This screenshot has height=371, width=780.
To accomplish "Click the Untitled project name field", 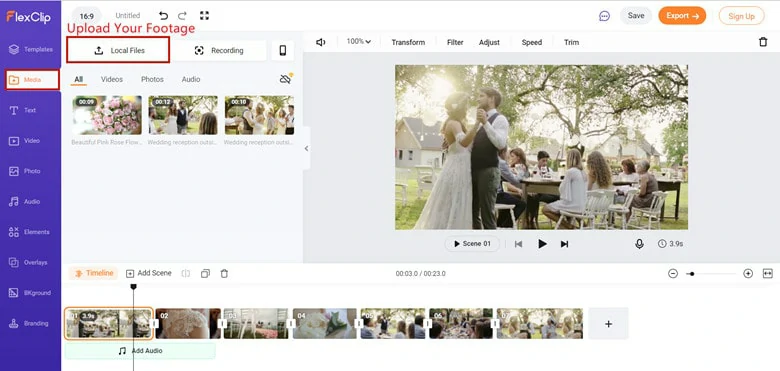I will click(128, 16).
